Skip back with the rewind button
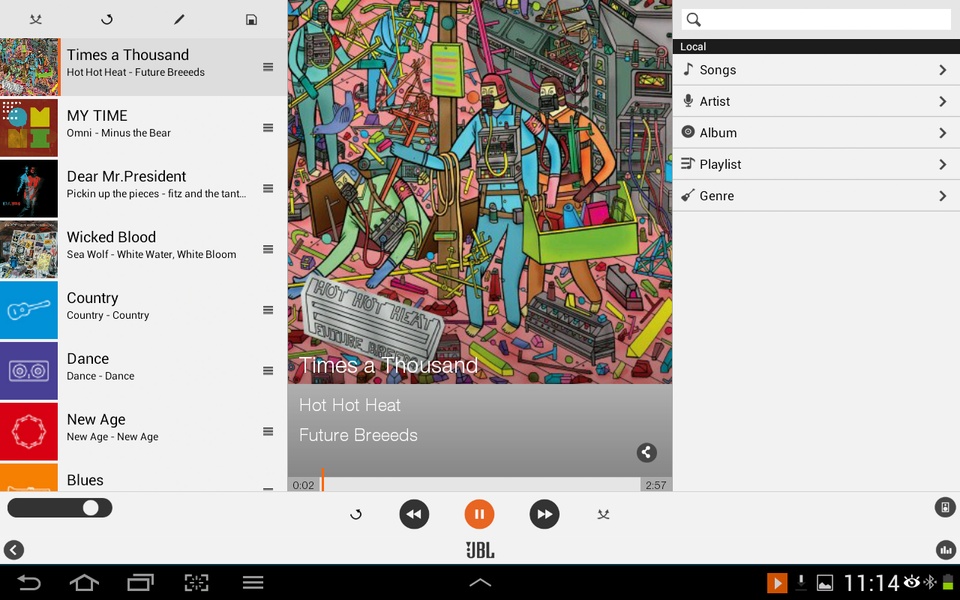This screenshot has width=960, height=600. (x=414, y=514)
